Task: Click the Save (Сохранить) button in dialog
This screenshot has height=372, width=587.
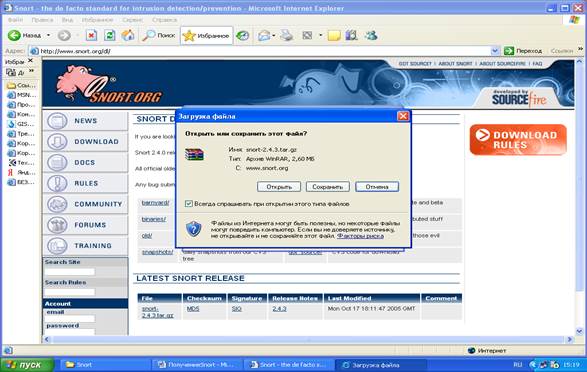Action: coord(328,186)
